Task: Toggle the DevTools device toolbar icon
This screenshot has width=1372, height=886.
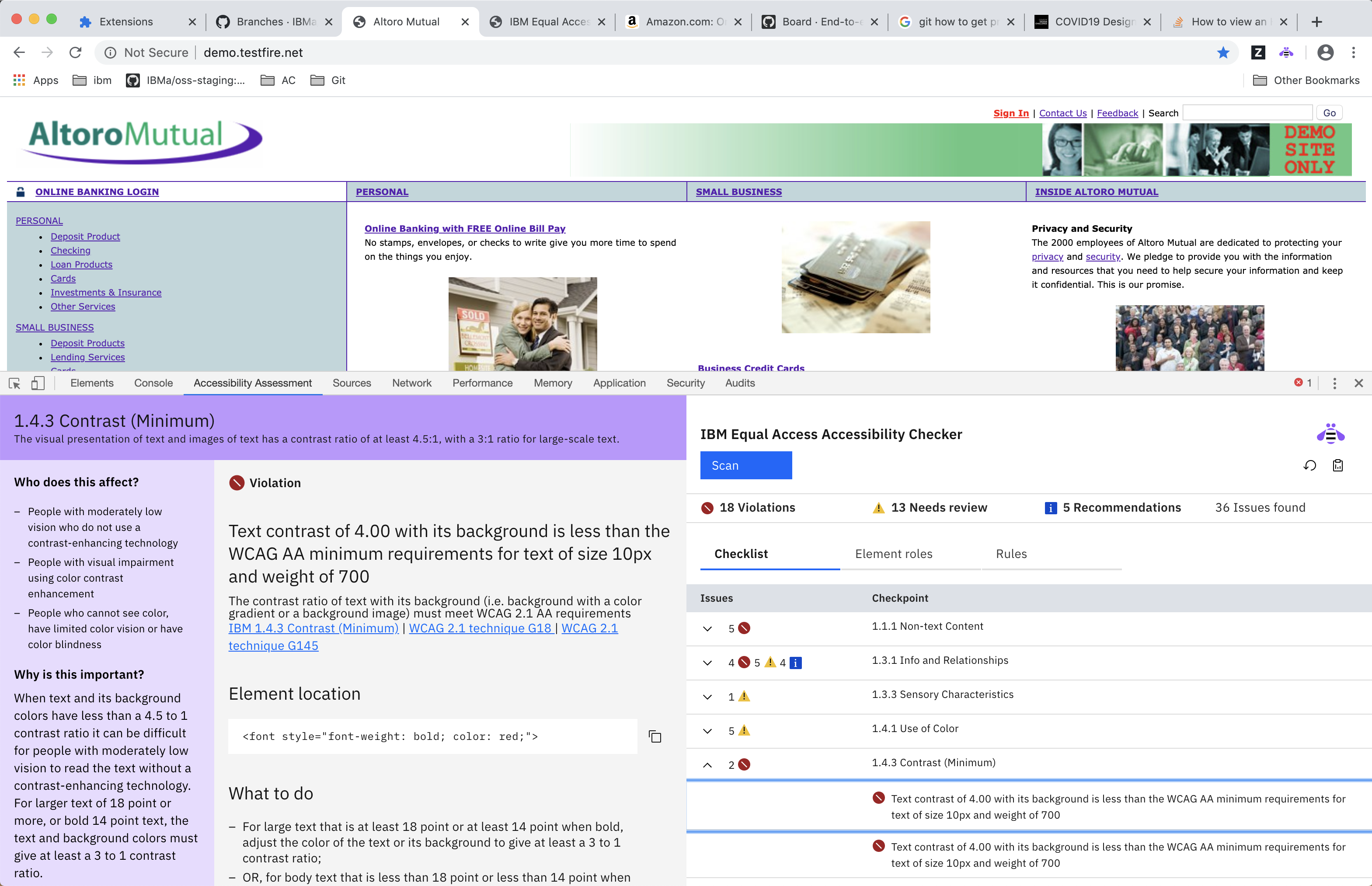Action: (x=38, y=383)
